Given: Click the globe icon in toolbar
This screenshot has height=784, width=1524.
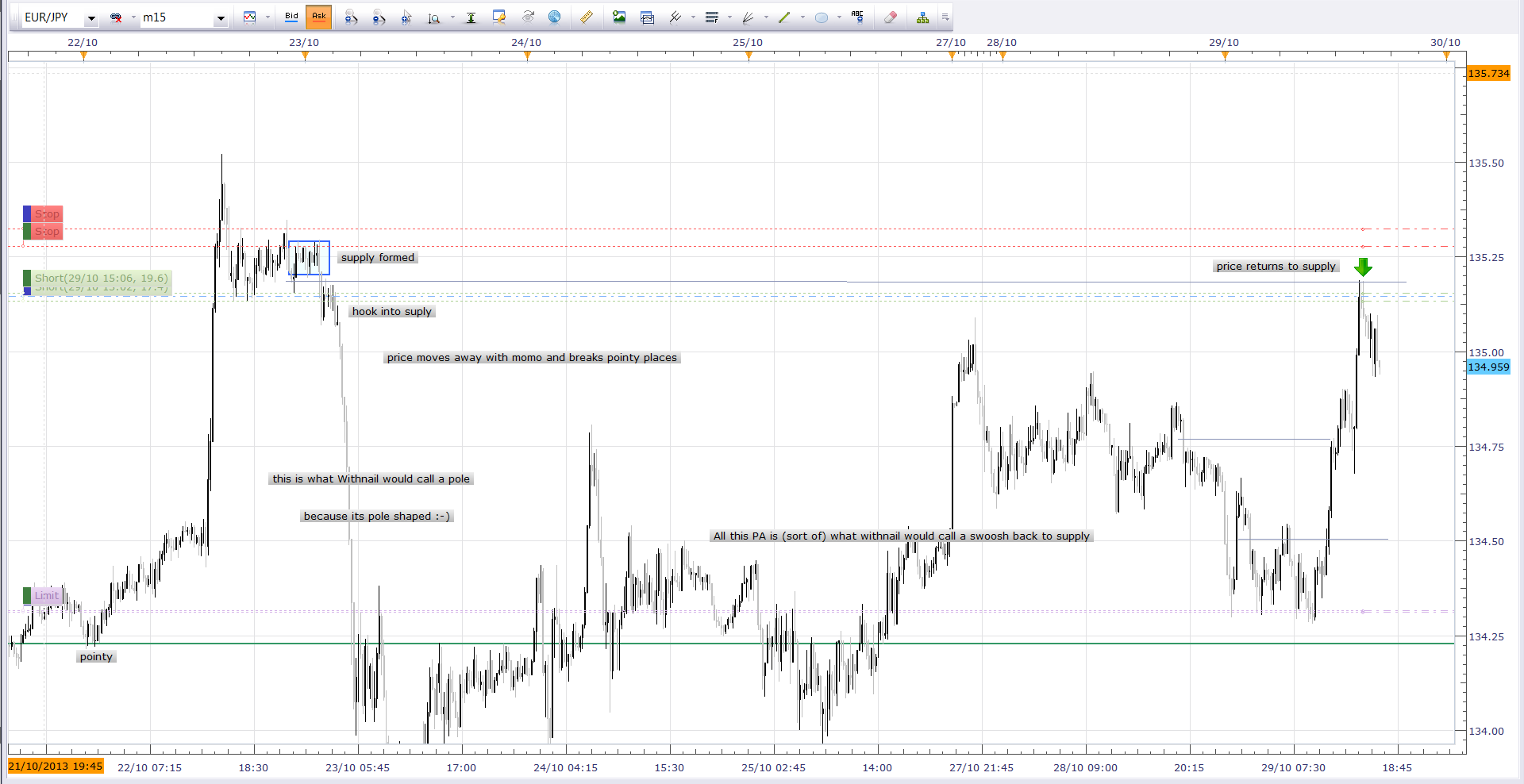Looking at the screenshot, I should pyautogui.click(x=555, y=17).
